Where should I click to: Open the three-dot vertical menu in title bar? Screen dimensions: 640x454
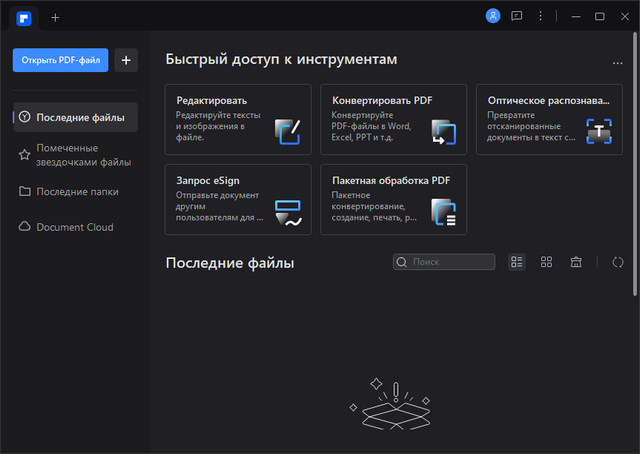(541, 16)
